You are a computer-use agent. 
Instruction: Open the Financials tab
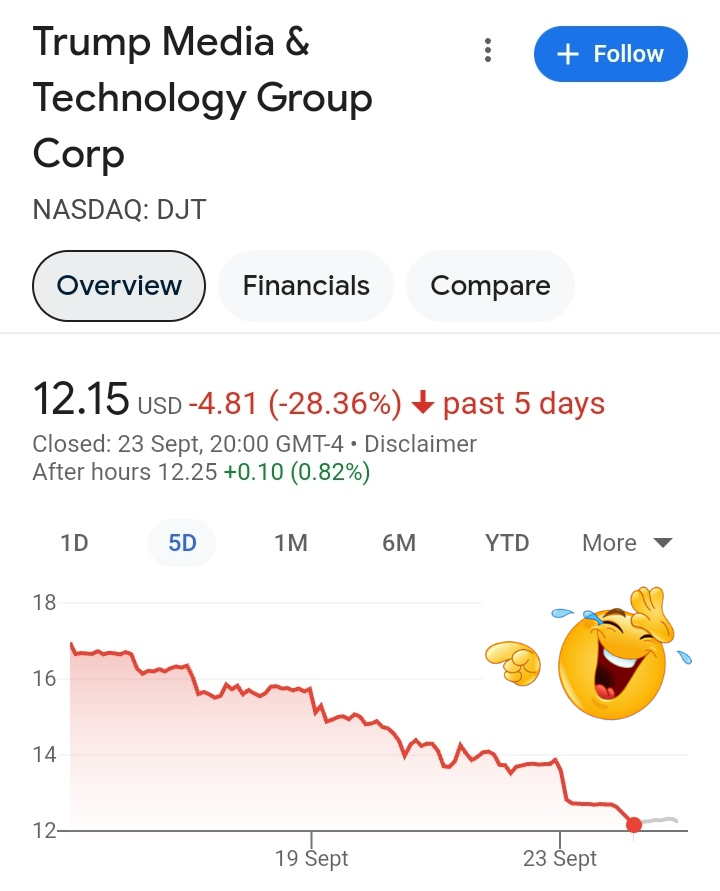click(x=306, y=286)
